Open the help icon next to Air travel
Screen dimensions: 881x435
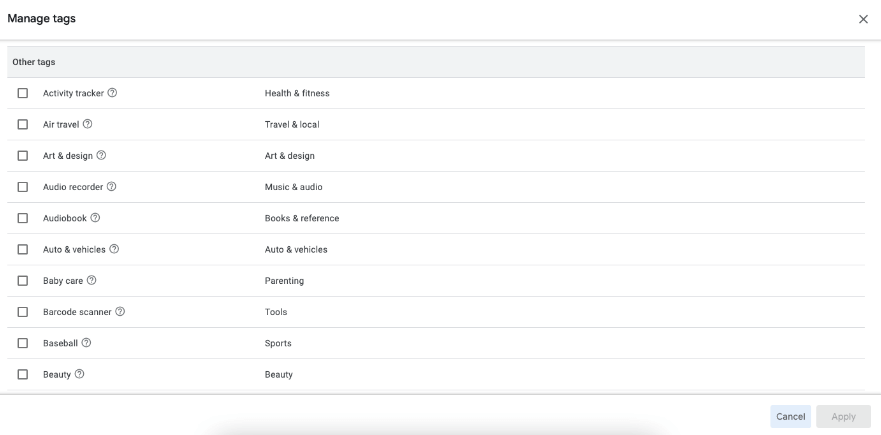(88, 124)
